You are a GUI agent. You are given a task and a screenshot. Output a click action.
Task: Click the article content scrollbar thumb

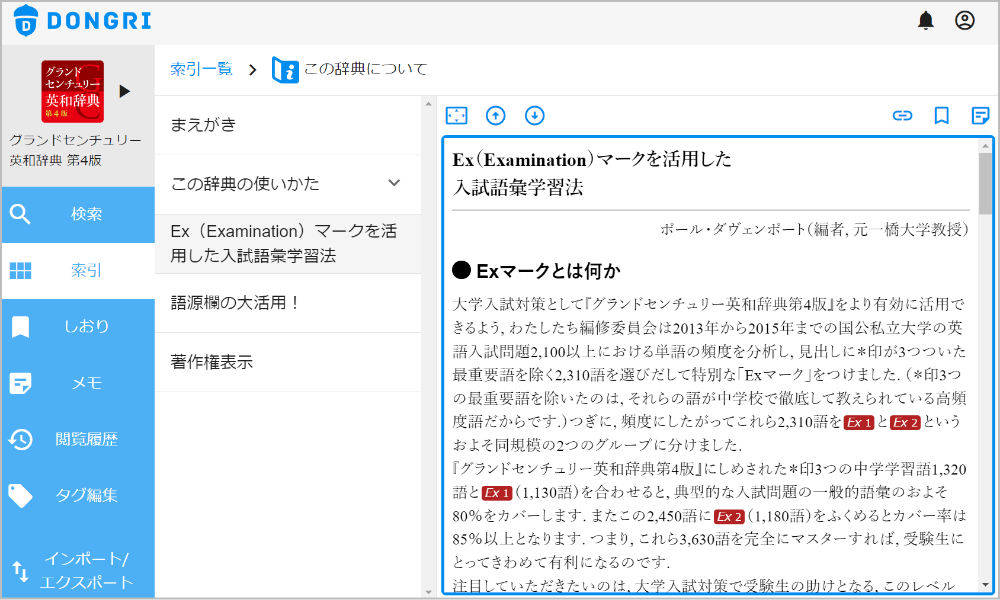985,184
